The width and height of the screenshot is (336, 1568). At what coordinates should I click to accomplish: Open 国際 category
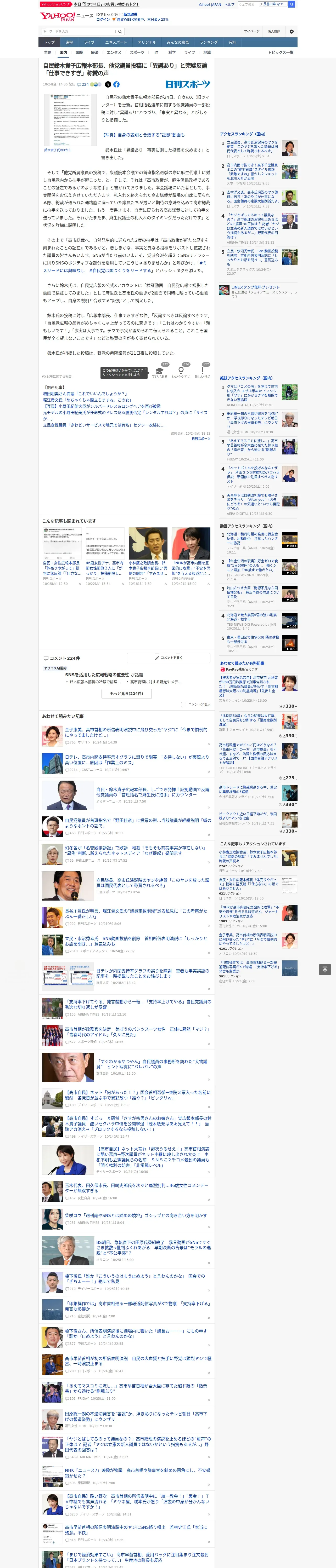pos(79,52)
